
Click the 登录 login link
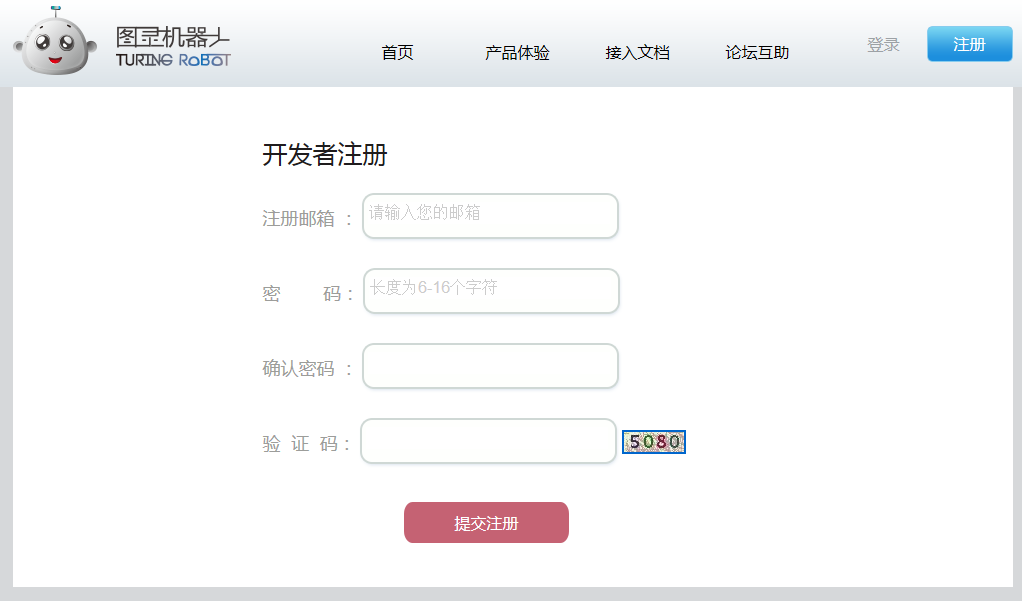883,45
